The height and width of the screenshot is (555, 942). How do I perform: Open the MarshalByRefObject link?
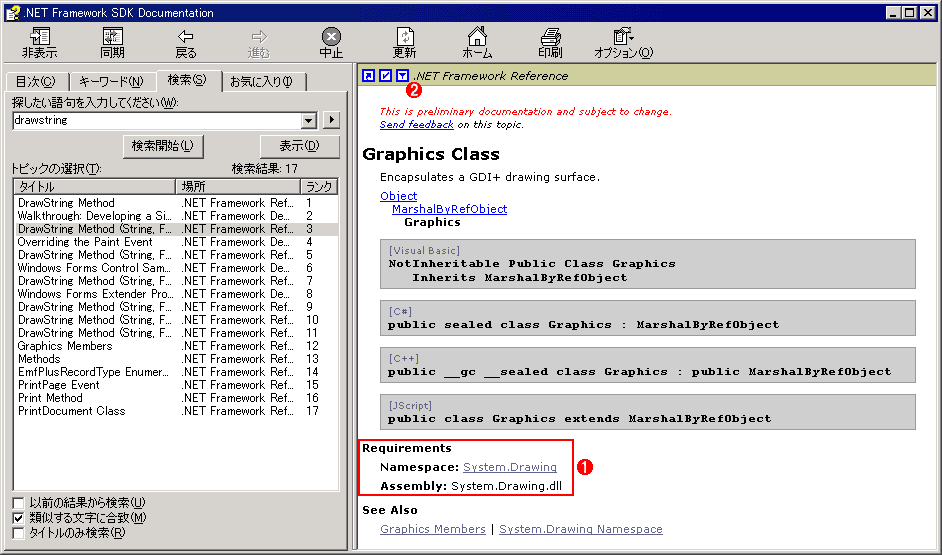pyautogui.click(x=449, y=209)
